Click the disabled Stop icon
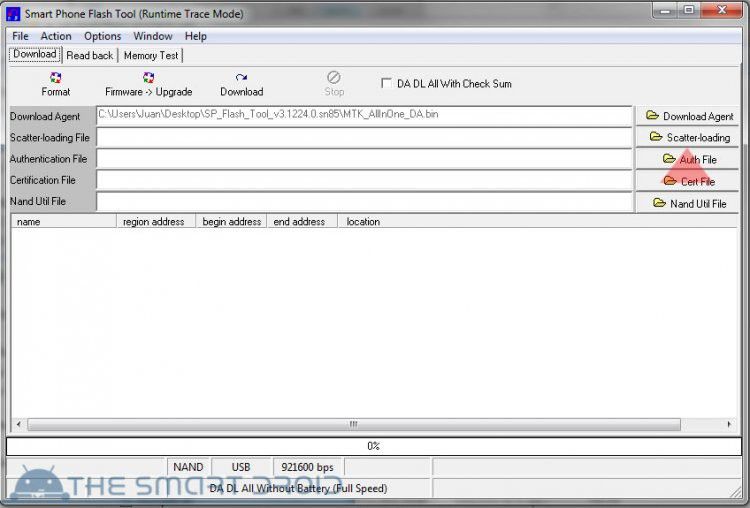 coord(333,77)
